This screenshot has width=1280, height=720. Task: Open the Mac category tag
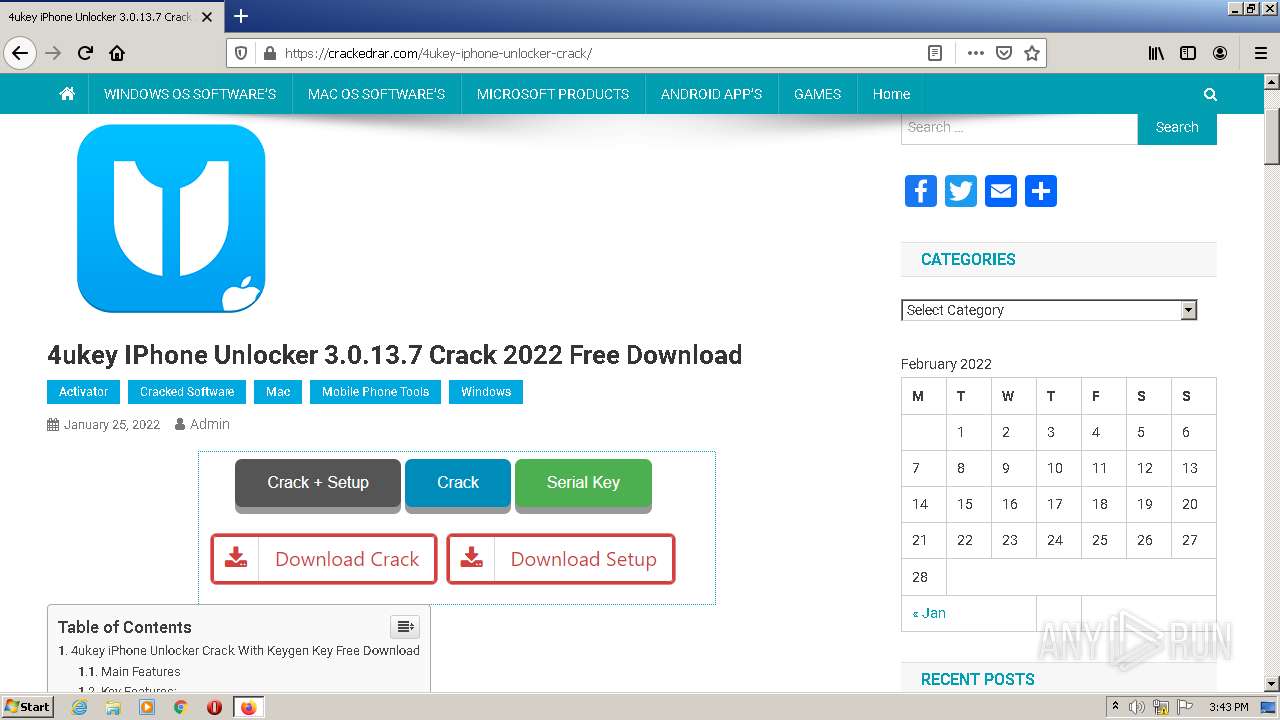point(278,392)
